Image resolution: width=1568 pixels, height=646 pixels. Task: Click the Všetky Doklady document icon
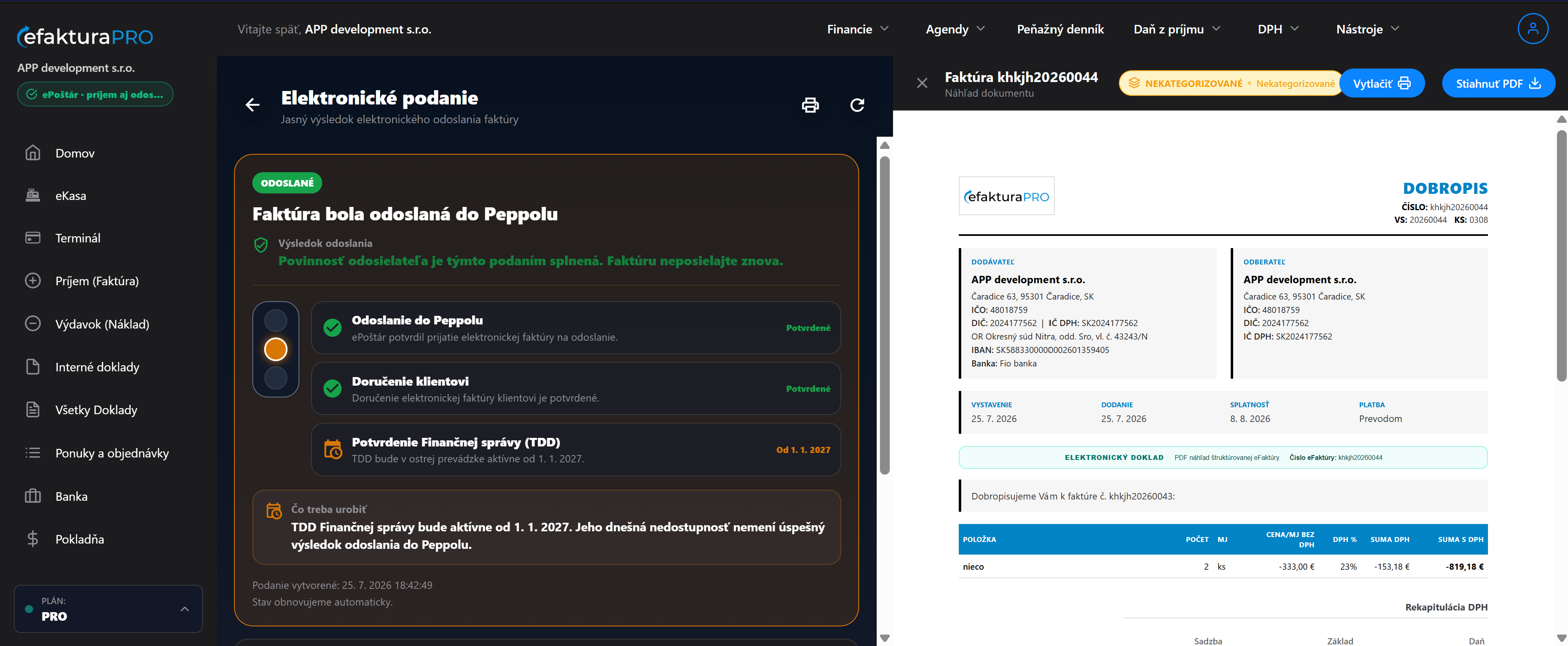point(33,409)
